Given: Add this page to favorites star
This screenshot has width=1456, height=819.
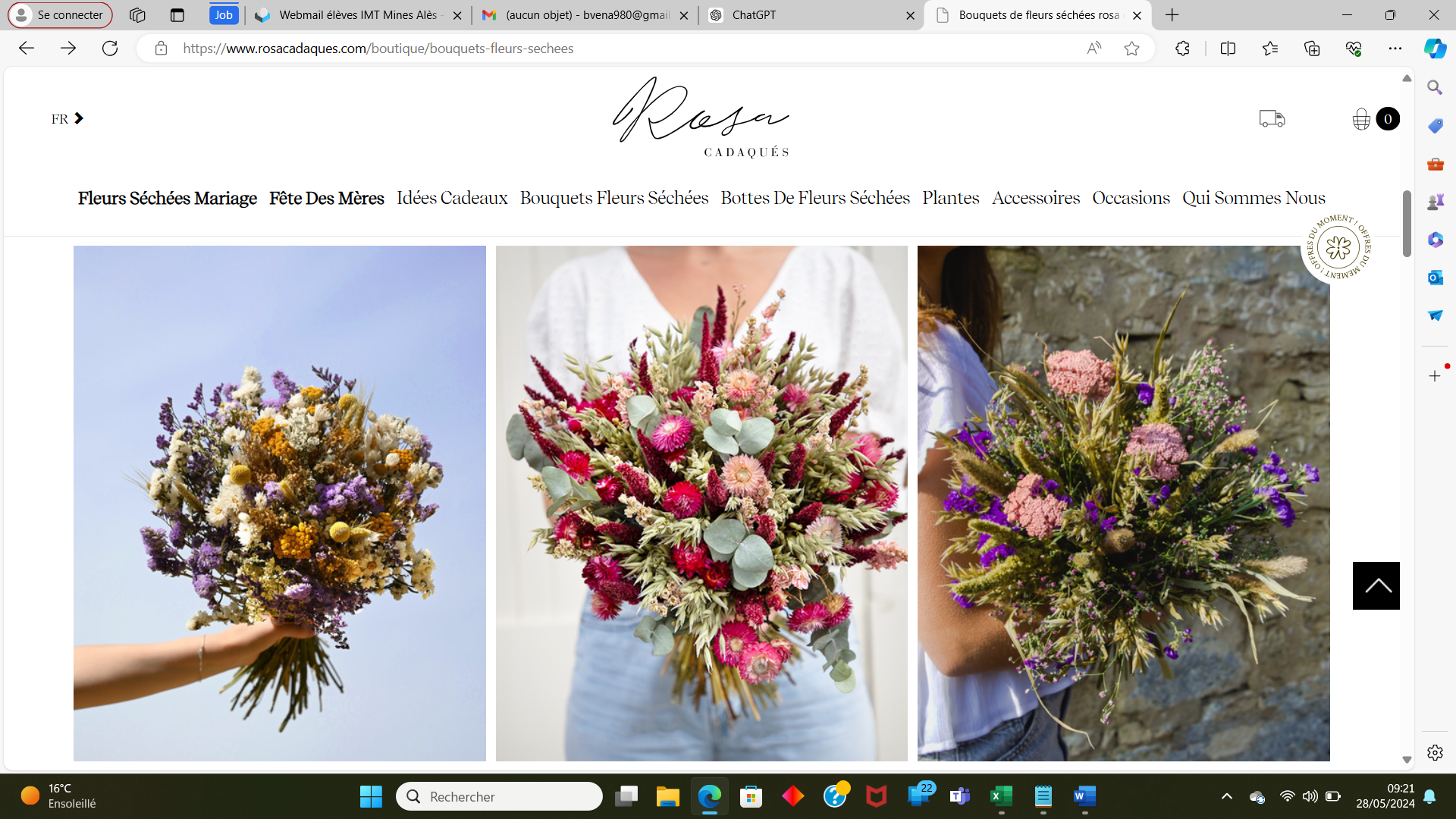Looking at the screenshot, I should [1131, 49].
